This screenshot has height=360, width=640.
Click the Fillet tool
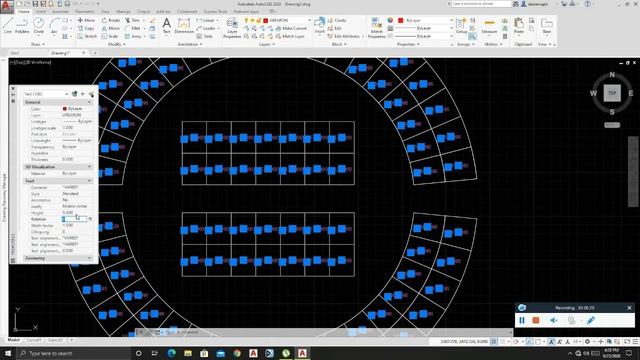point(133,28)
